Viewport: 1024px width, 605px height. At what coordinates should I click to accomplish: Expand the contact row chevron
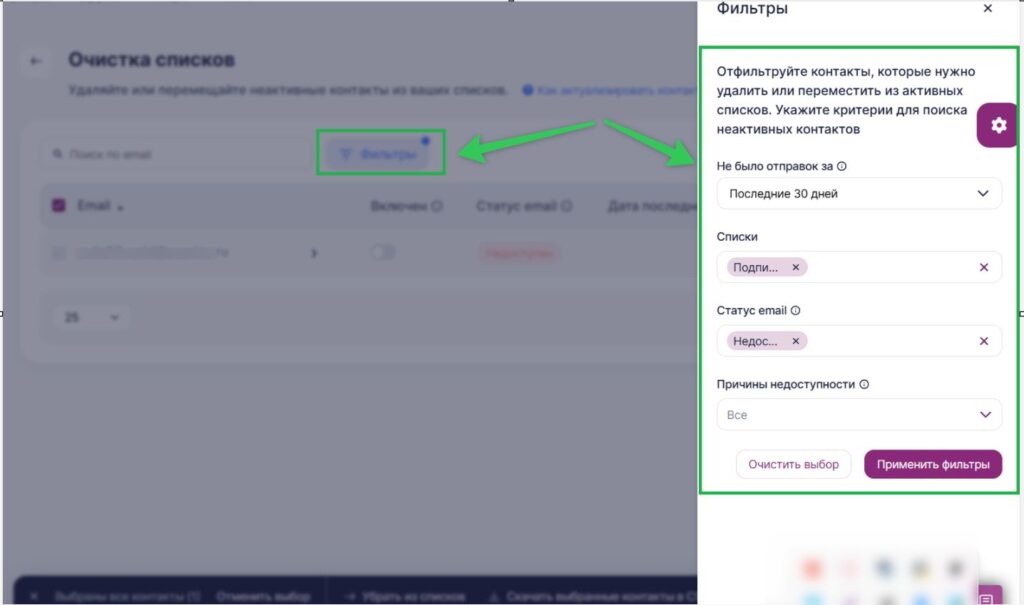pyautogui.click(x=314, y=253)
